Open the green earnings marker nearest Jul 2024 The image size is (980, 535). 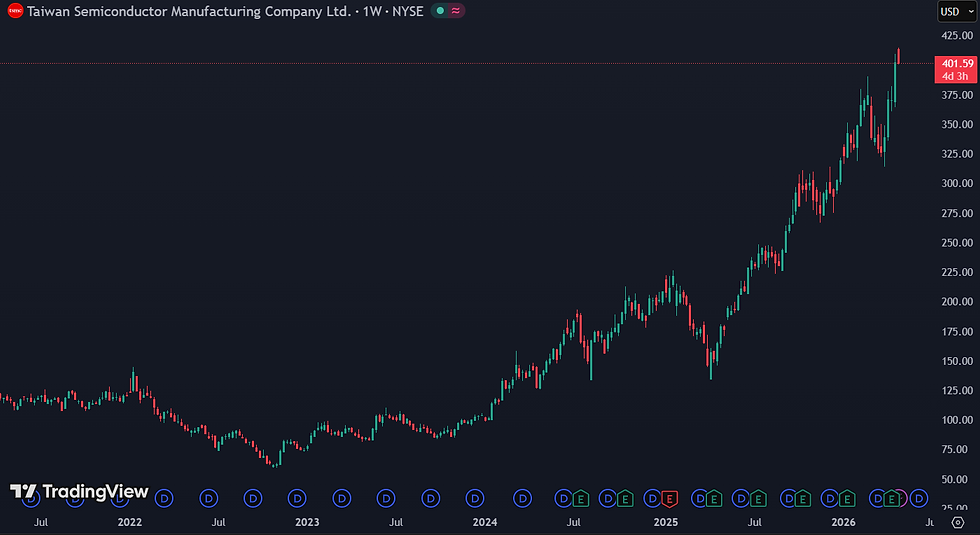click(x=581, y=499)
